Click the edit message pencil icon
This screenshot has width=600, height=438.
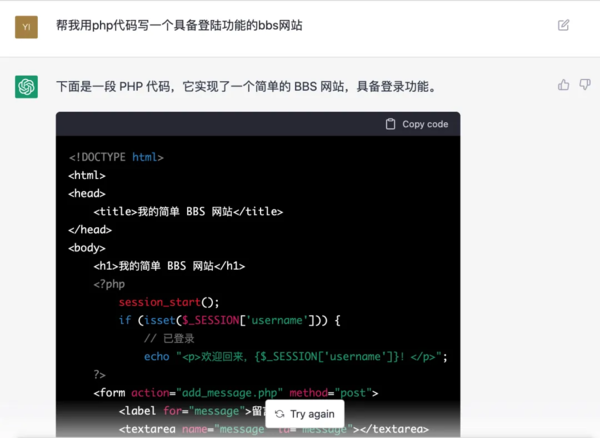[563, 25]
